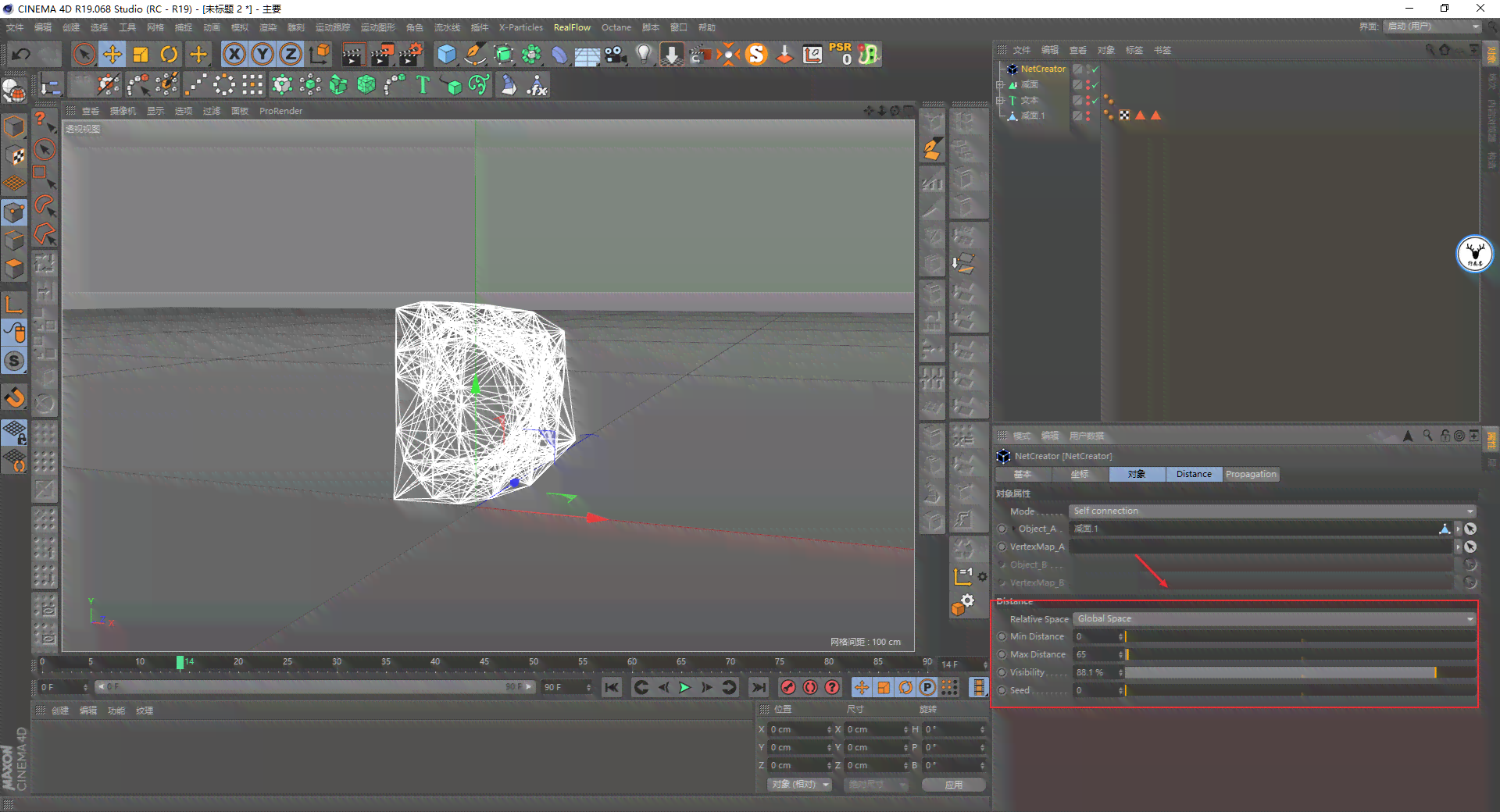Add a Cube primitive object
Image resolution: width=1500 pixels, height=812 pixels.
tap(446, 54)
